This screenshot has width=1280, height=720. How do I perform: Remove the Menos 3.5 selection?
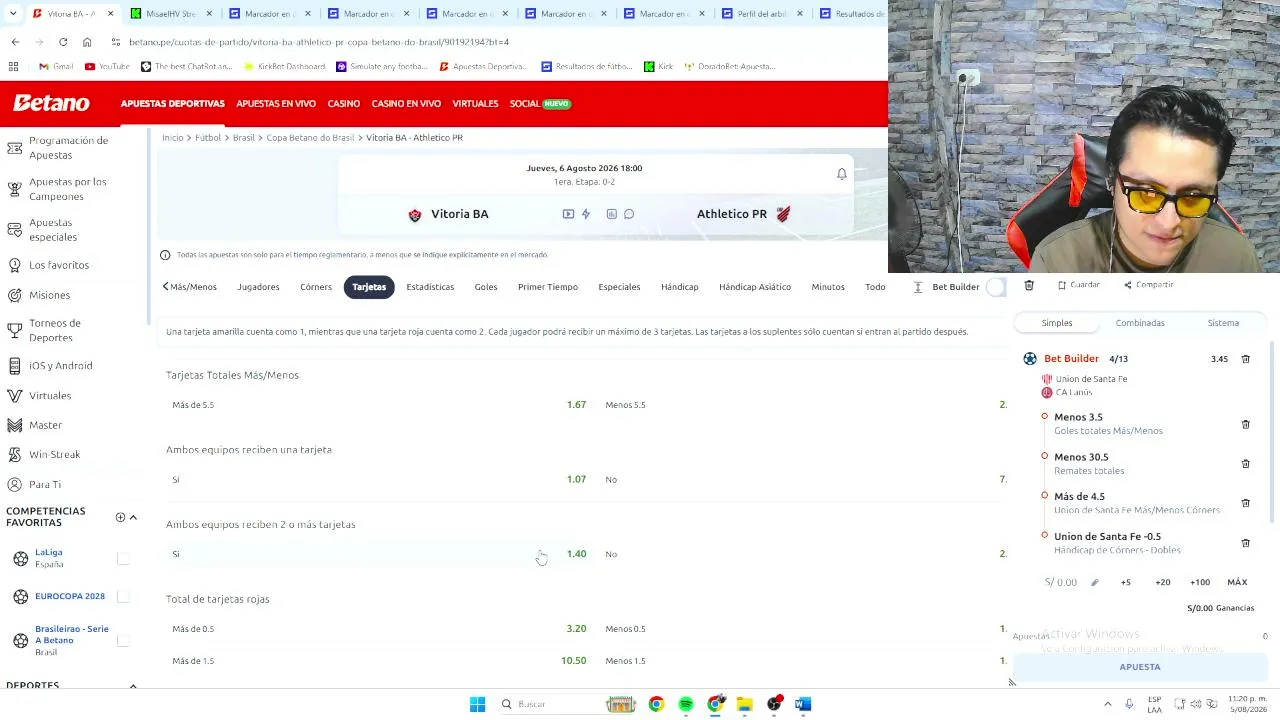tap(1245, 424)
